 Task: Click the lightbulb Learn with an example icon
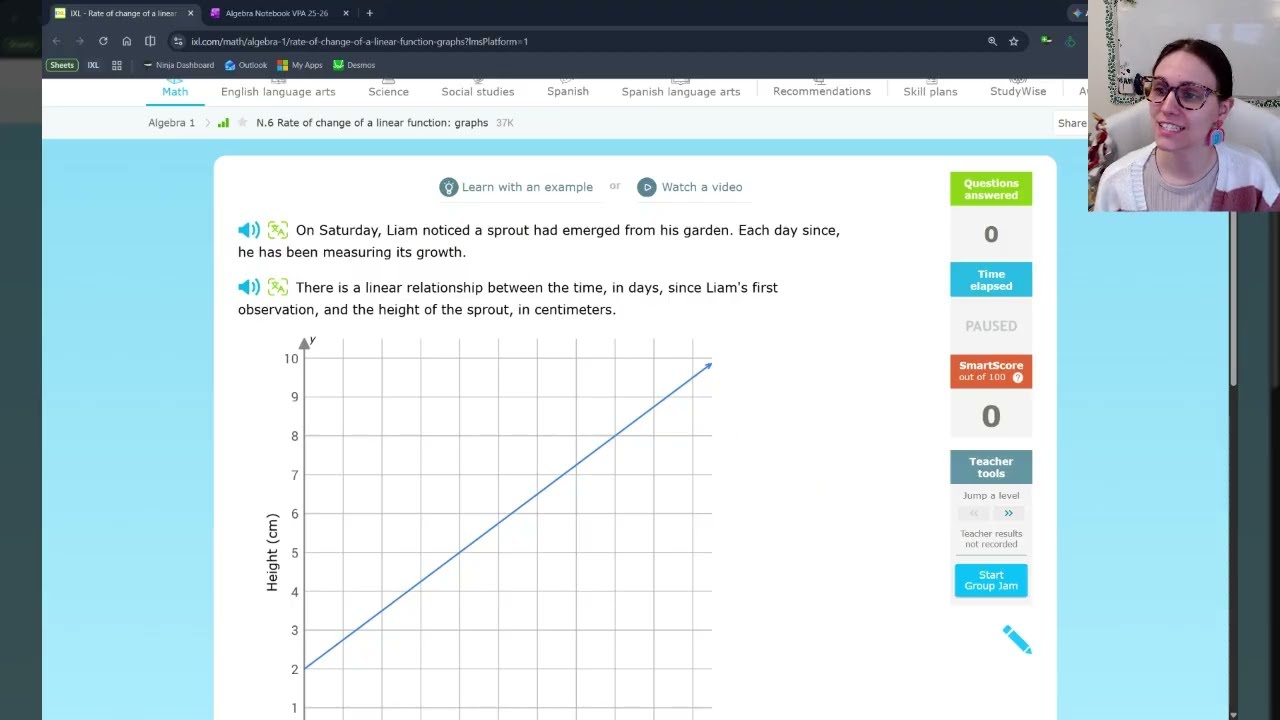pos(448,187)
